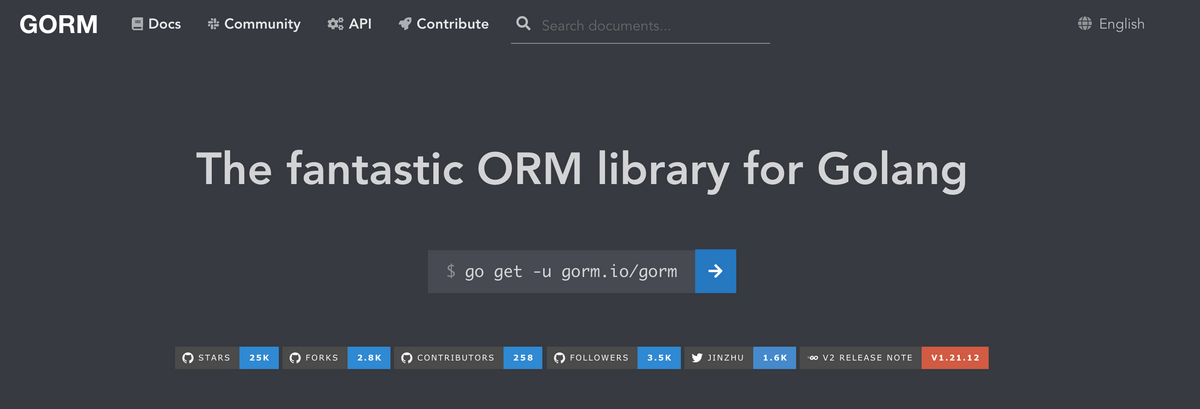Click the FORKS badge label
Viewport: 1200px width, 409px height.
pyautogui.click(x=321, y=358)
